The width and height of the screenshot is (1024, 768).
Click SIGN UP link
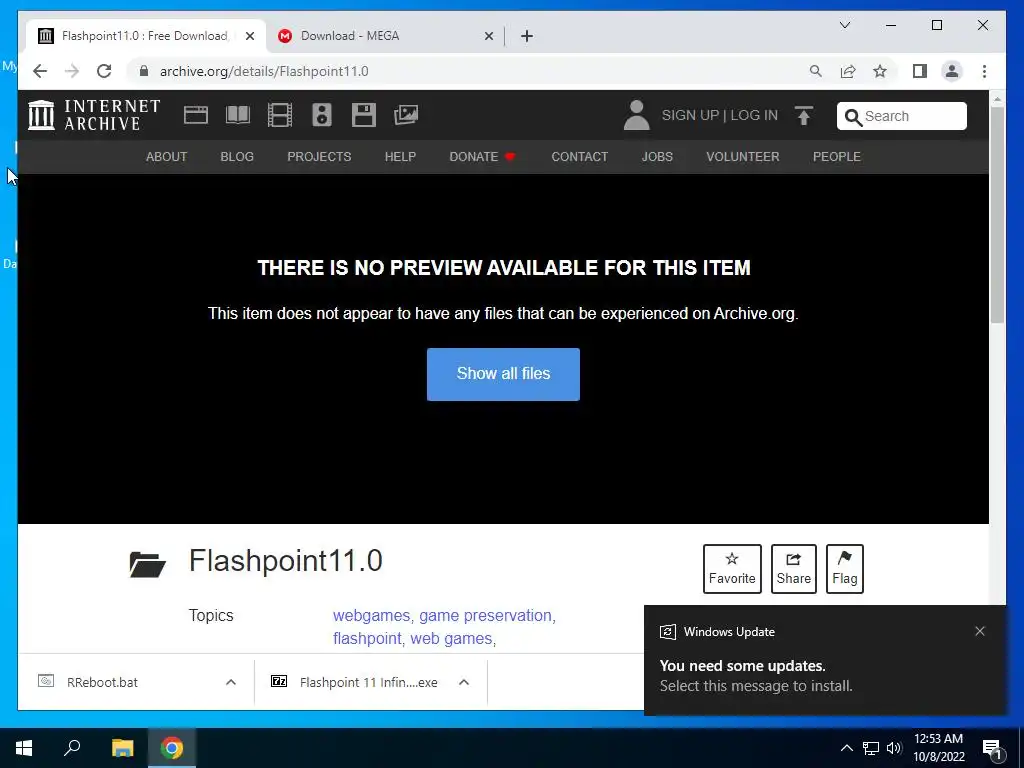click(x=690, y=115)
